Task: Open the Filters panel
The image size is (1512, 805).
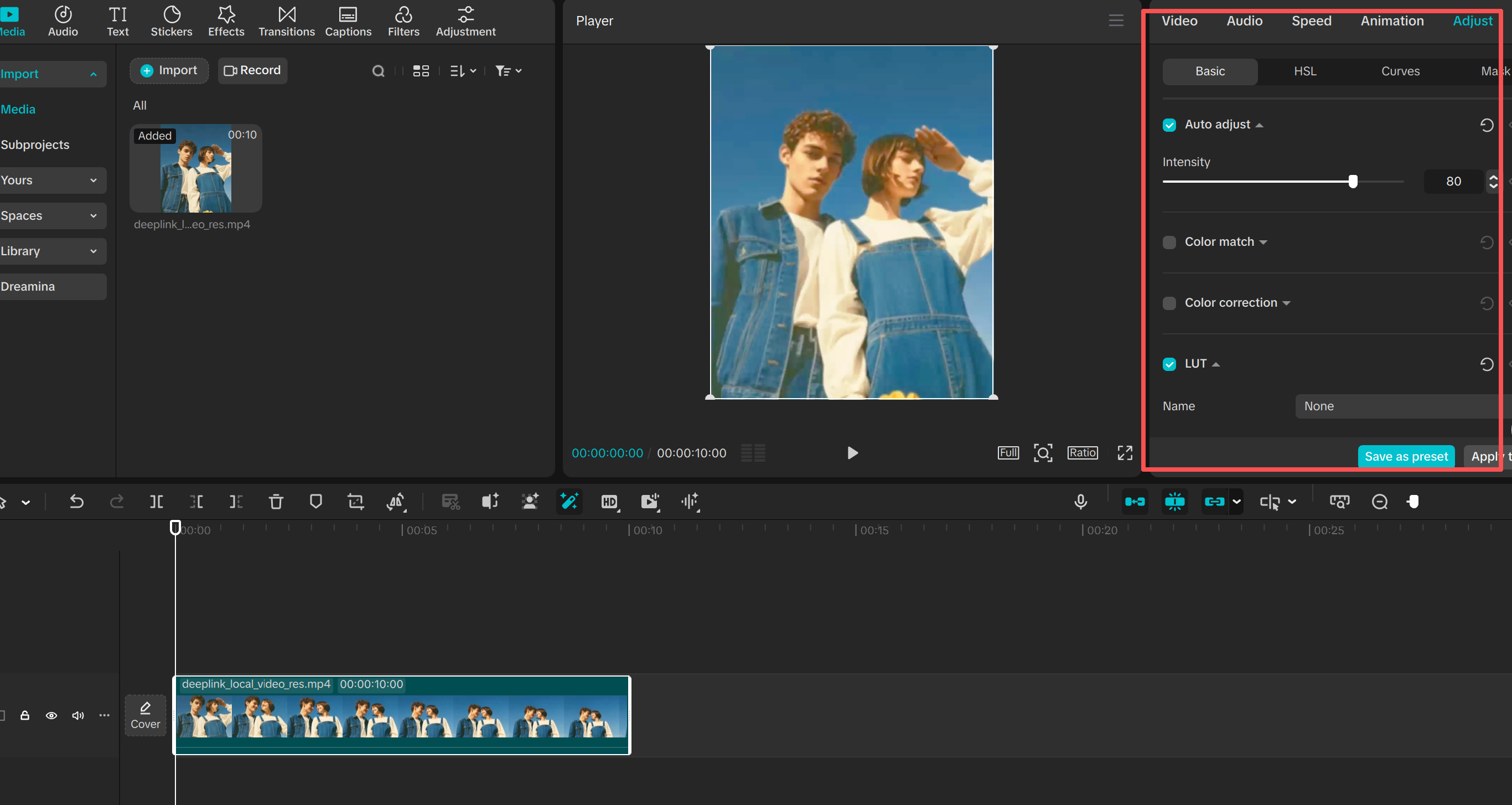Action: (403, 22)
